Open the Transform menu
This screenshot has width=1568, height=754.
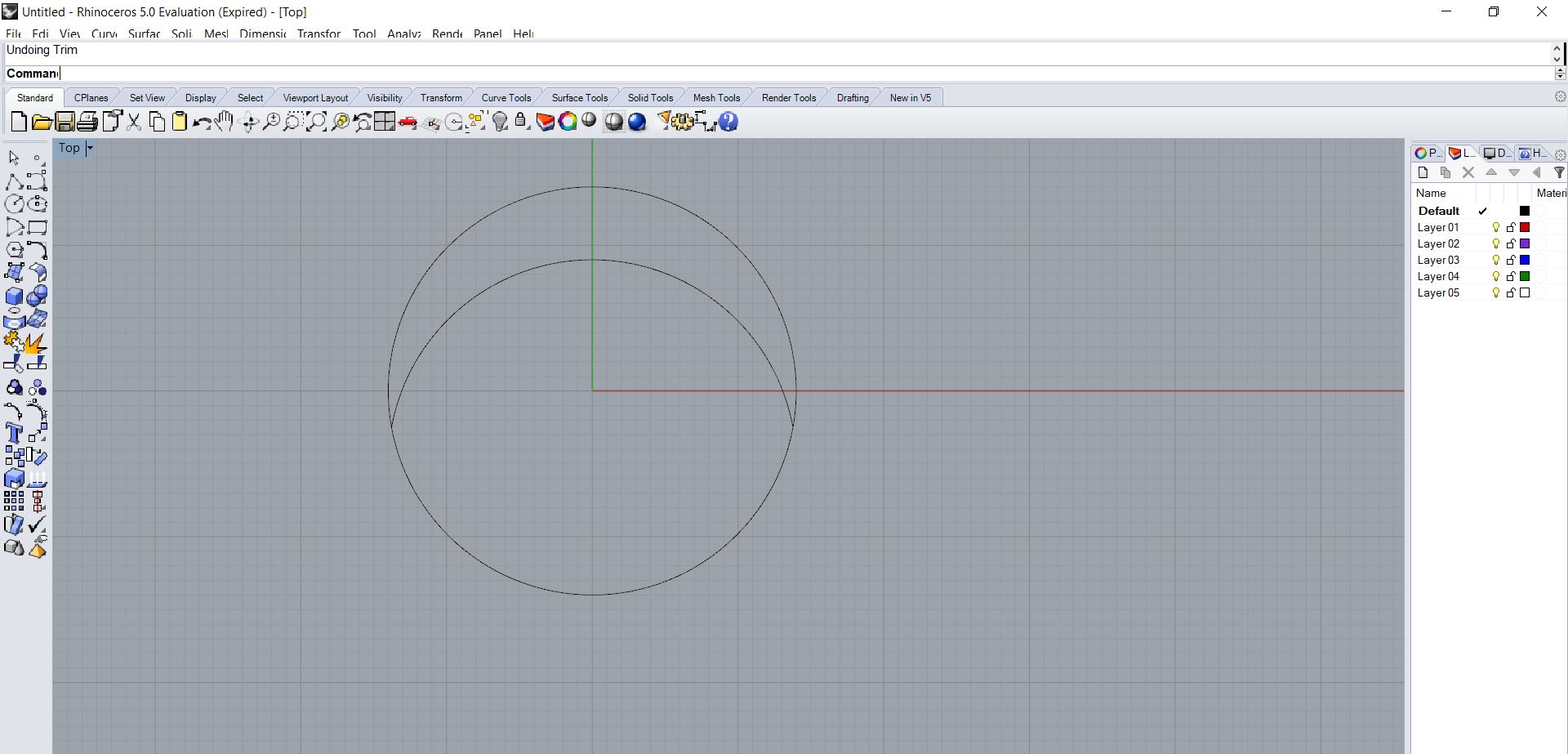point(318,33)
